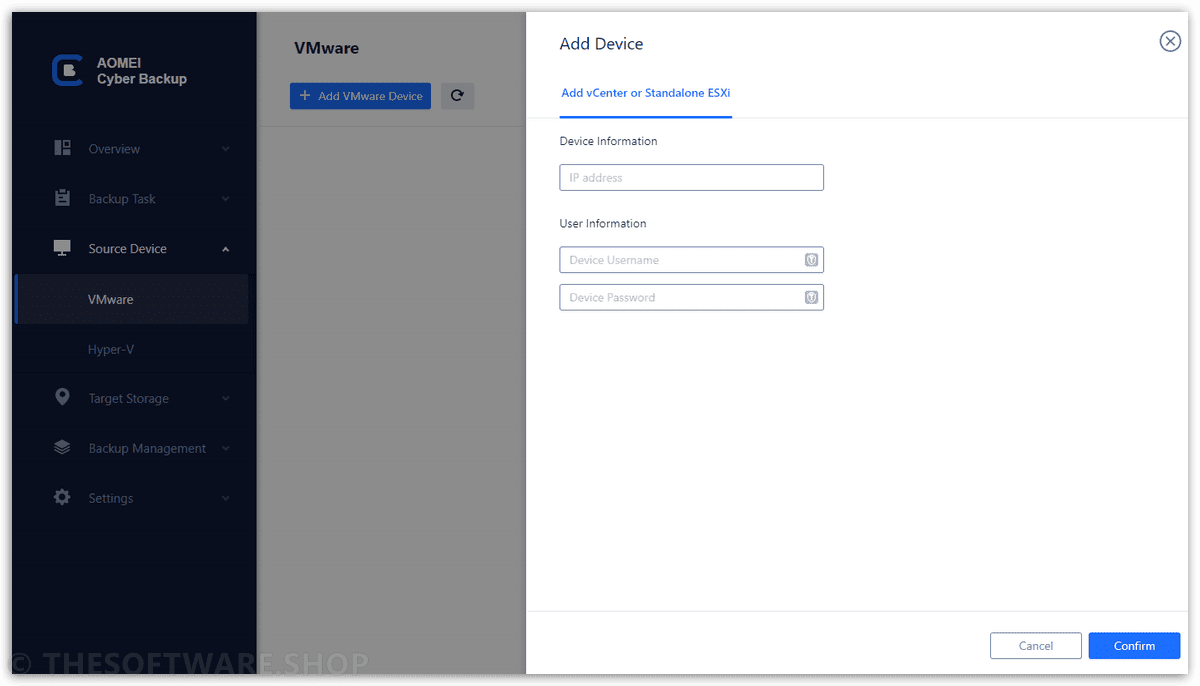Screen dimensions: 1200x686
Task: Expand the Settings menu chevron
Action: click(x=225, y=498)
